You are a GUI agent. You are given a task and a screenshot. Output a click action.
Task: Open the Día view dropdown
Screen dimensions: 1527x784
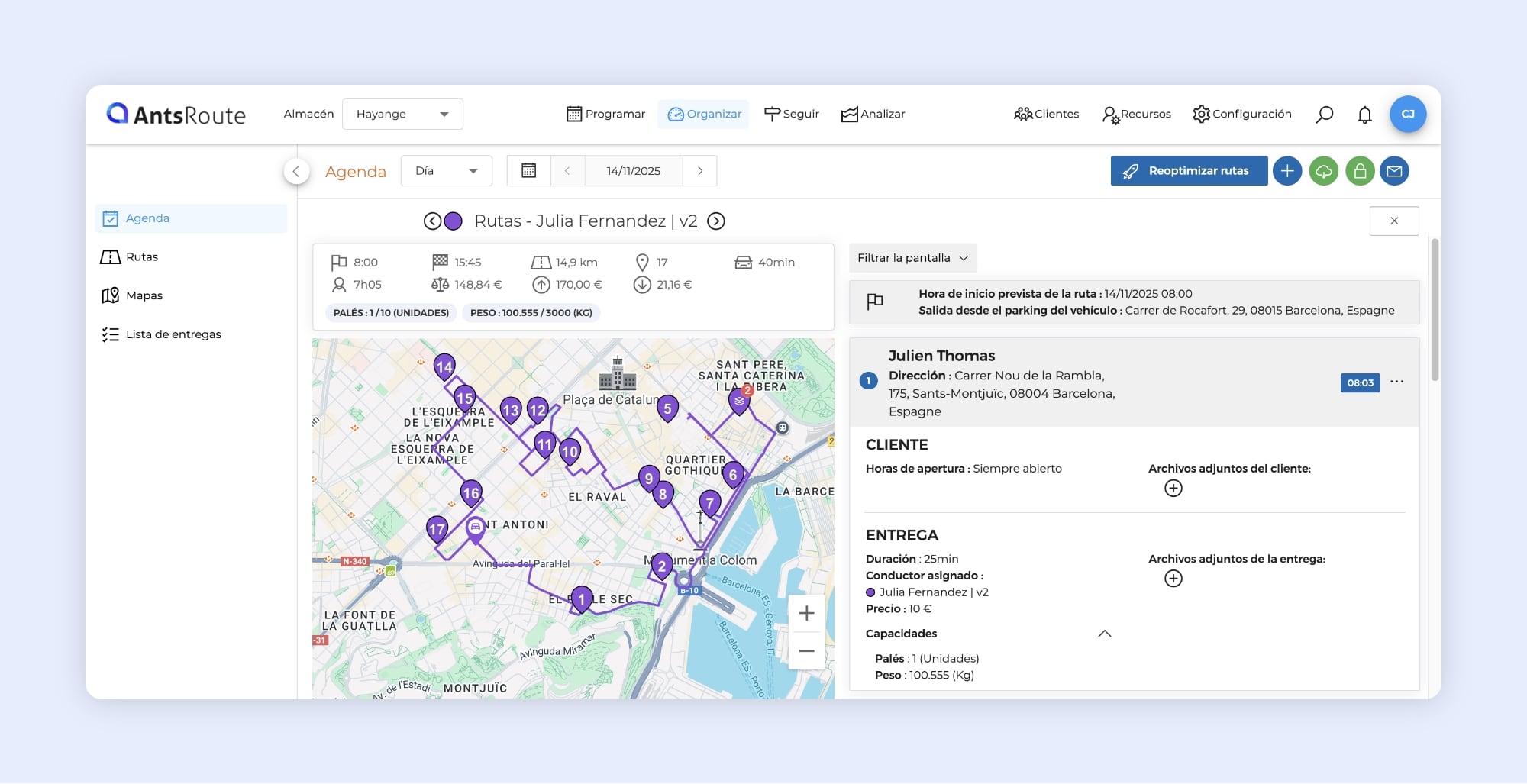[x=446, y=171]
